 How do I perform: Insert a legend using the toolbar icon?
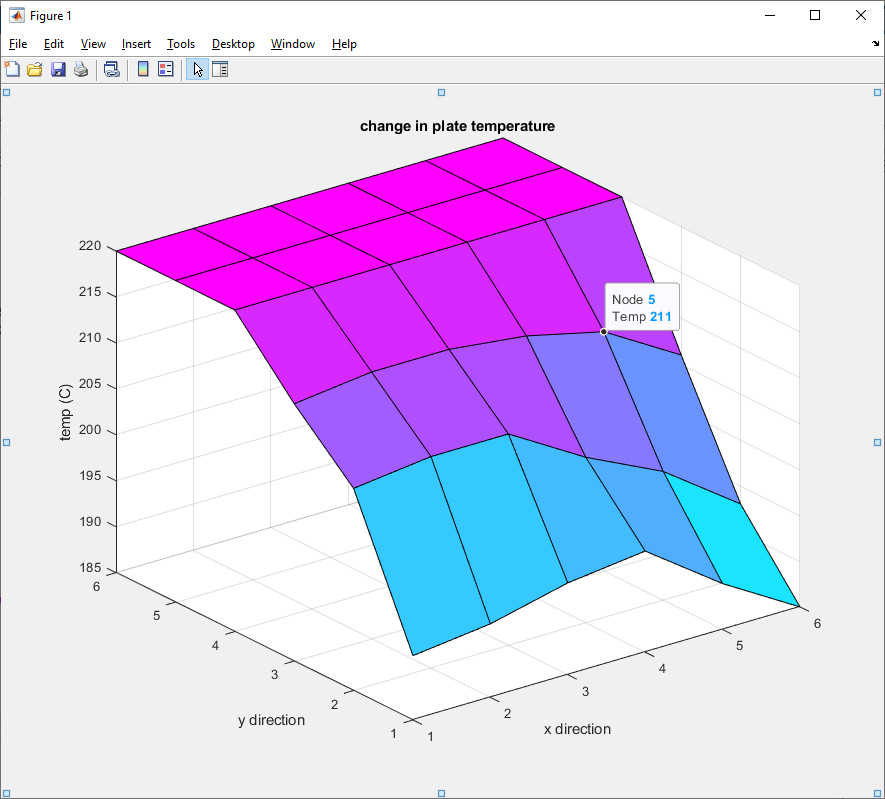(167, 69)
